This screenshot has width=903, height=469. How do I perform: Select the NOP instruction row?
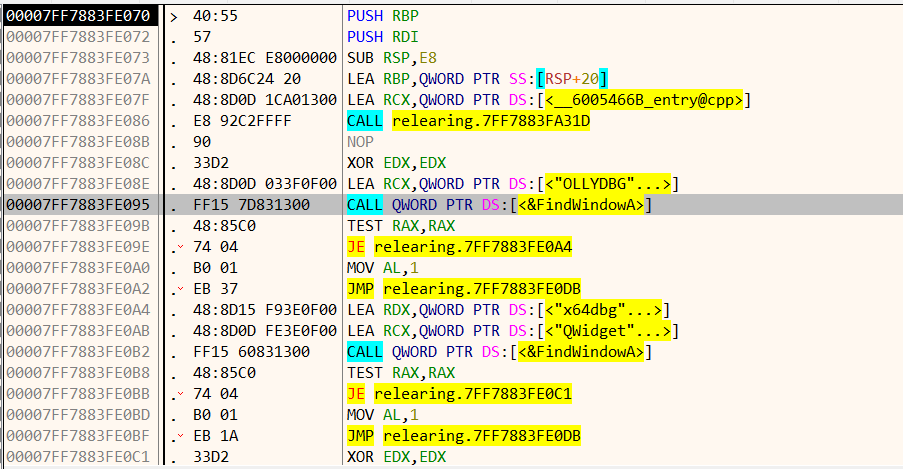click(358, 142)
